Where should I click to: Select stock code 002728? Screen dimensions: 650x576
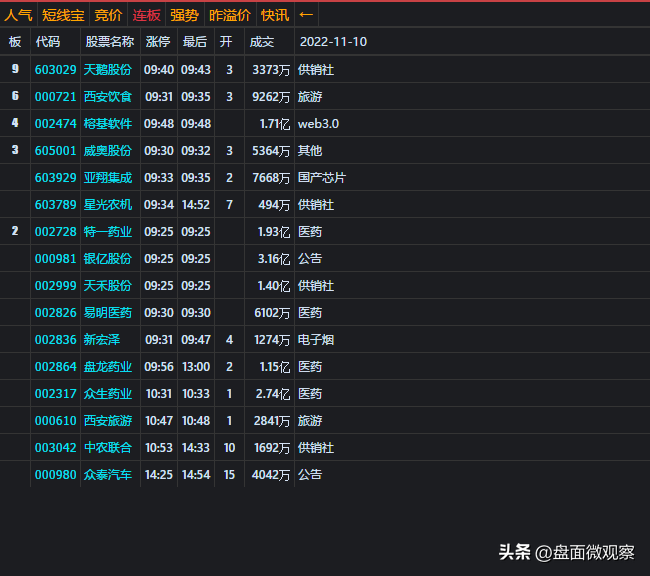coord(56,231)
